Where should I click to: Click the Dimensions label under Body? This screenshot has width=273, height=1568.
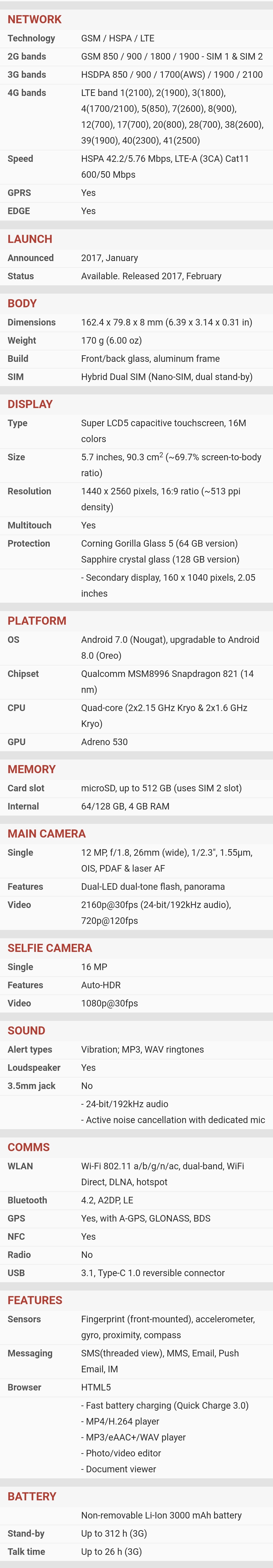click(32, 323)
